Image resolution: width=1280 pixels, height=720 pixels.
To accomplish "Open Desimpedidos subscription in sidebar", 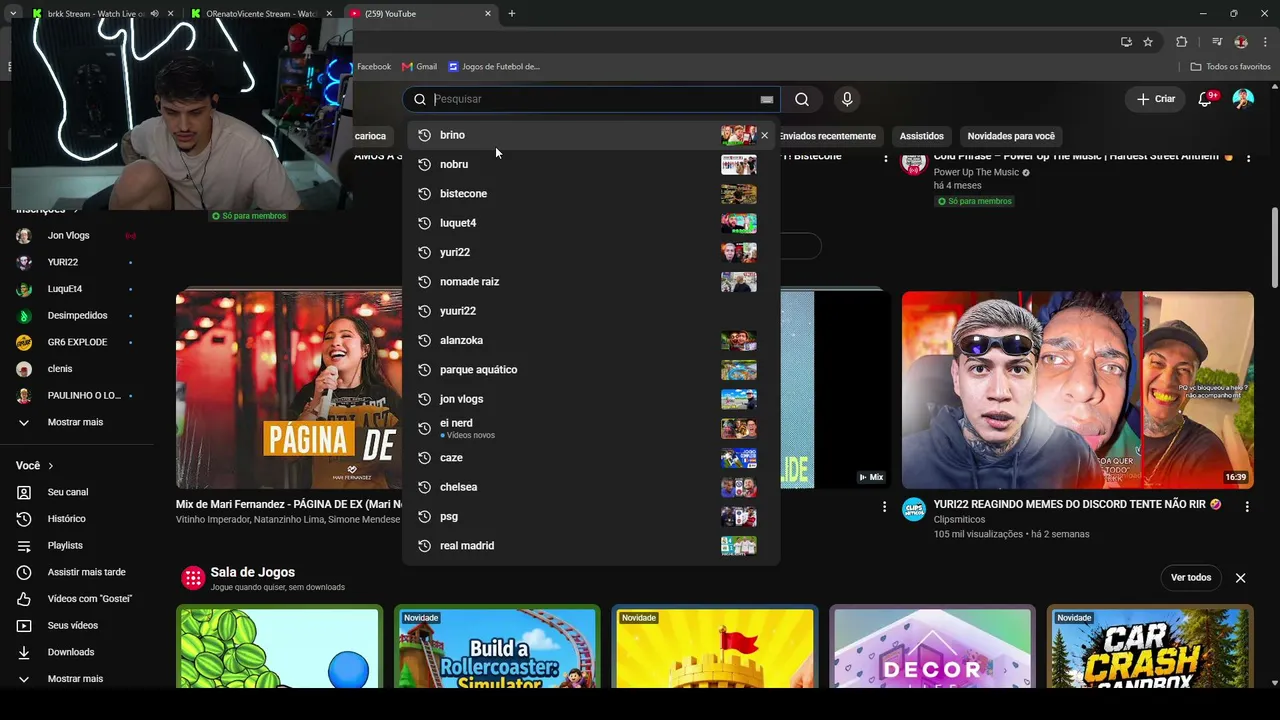I will pos(77,316).
